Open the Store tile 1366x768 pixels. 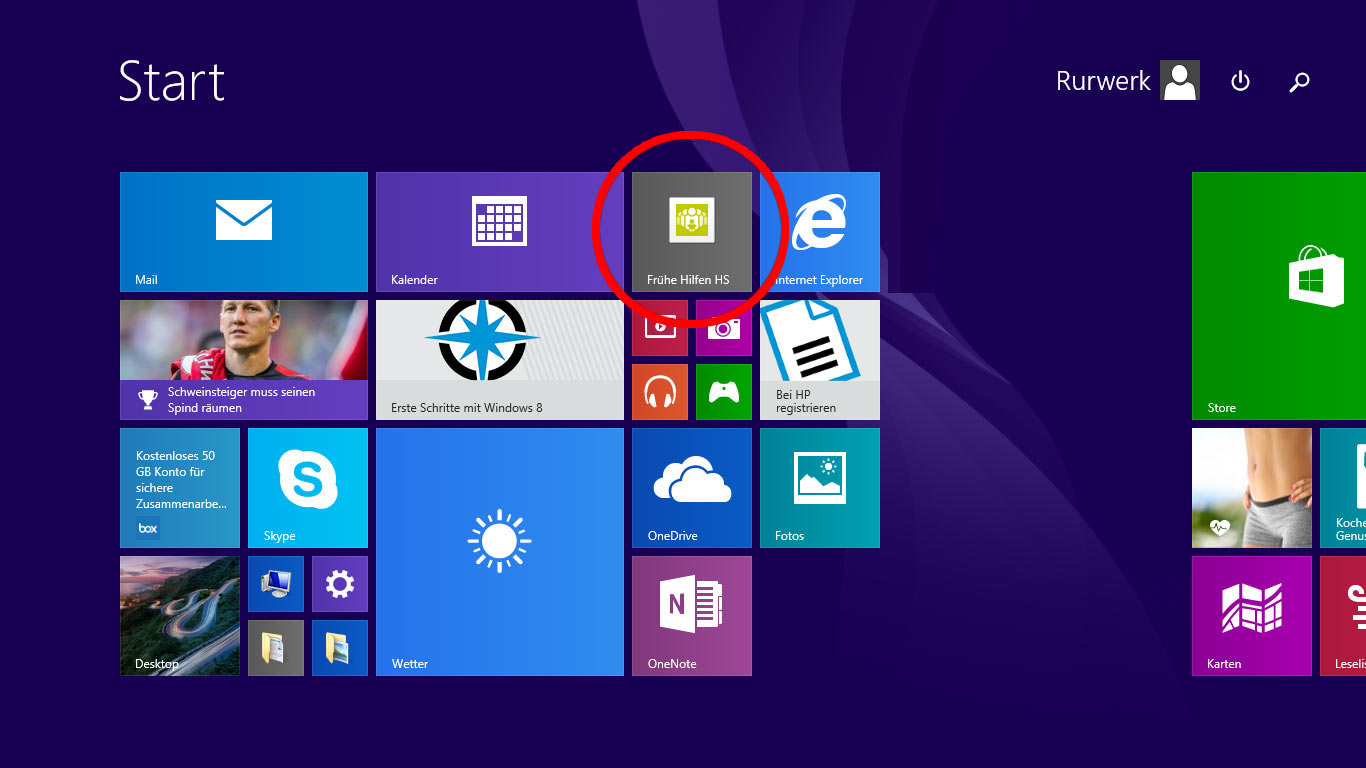tap(1279, 296)
